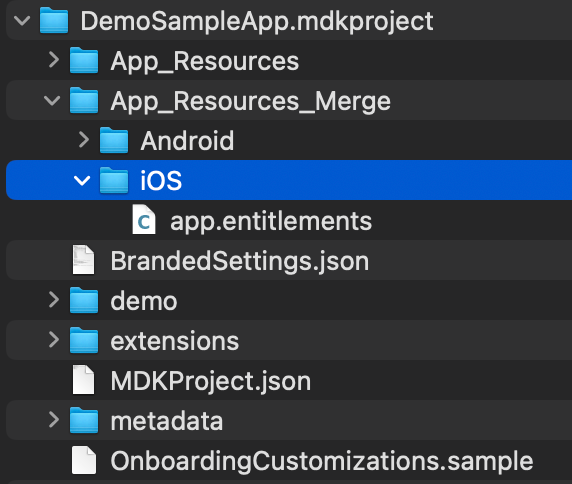The height and width of the screenshot is (484, 572).
Task: Select the app.entitlements file name
Action: (271, 221)
